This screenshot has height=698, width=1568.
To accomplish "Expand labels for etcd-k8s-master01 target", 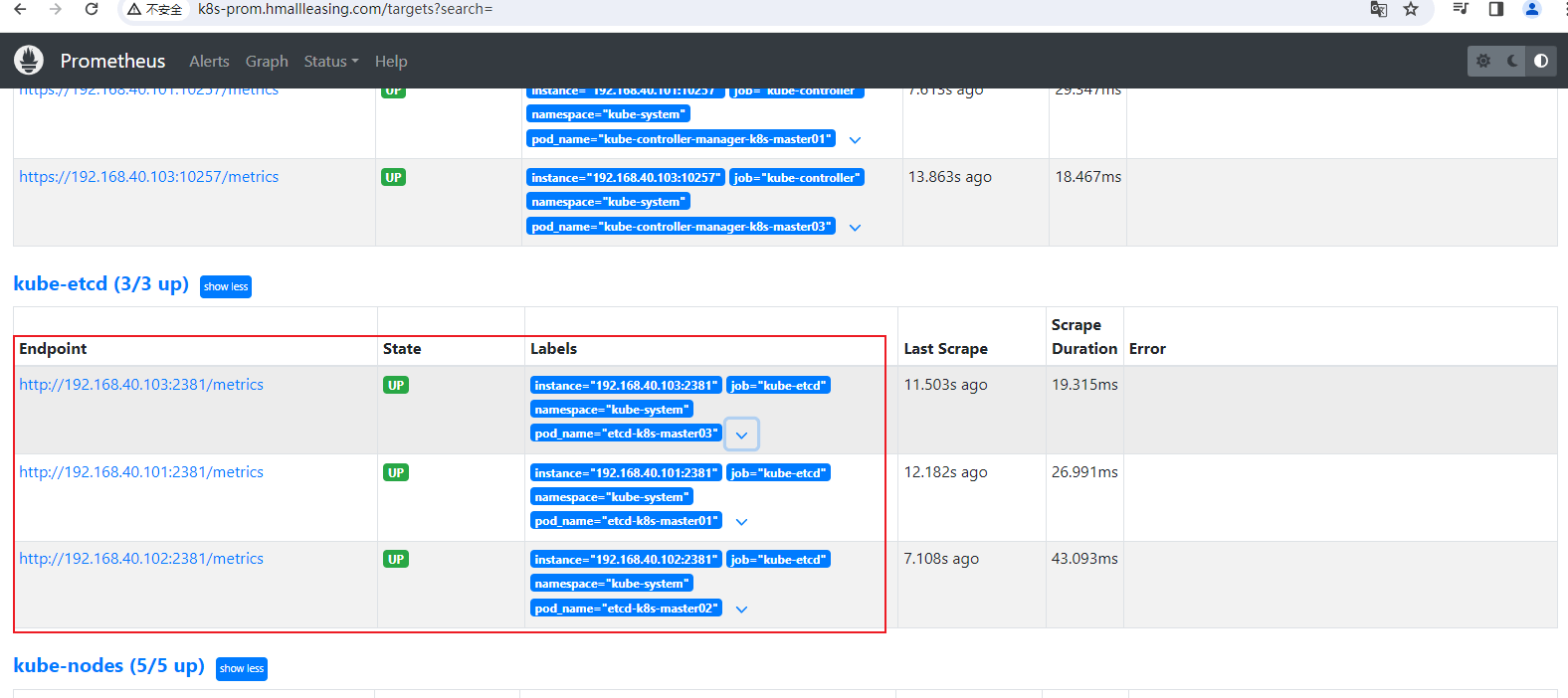I will click(742, 522).
